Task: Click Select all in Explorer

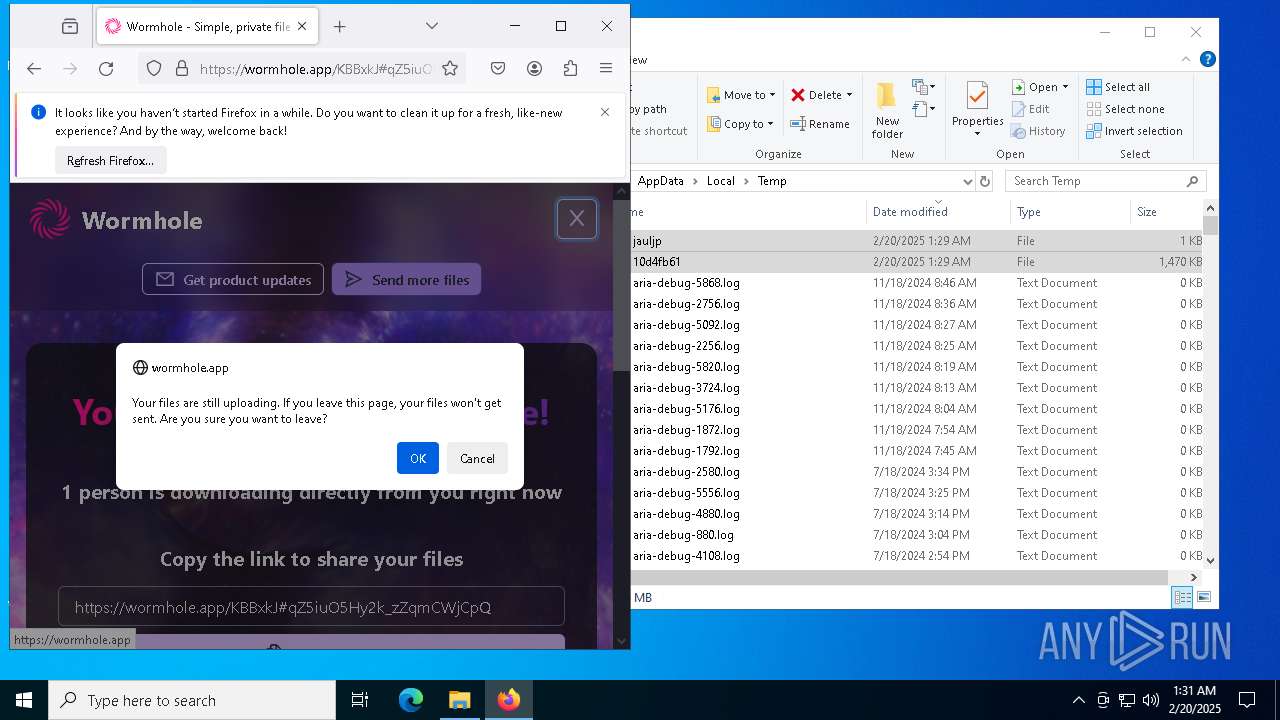Action: pos(1118,87)
